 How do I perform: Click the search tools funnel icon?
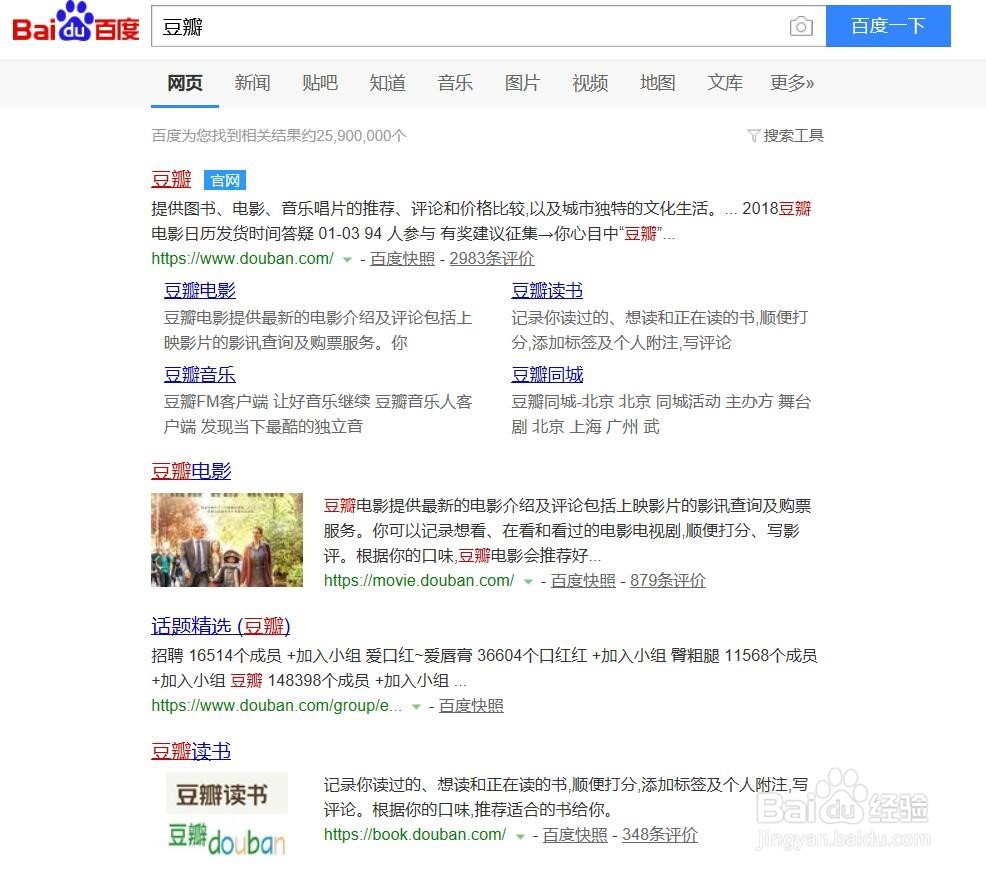[753, 135]
